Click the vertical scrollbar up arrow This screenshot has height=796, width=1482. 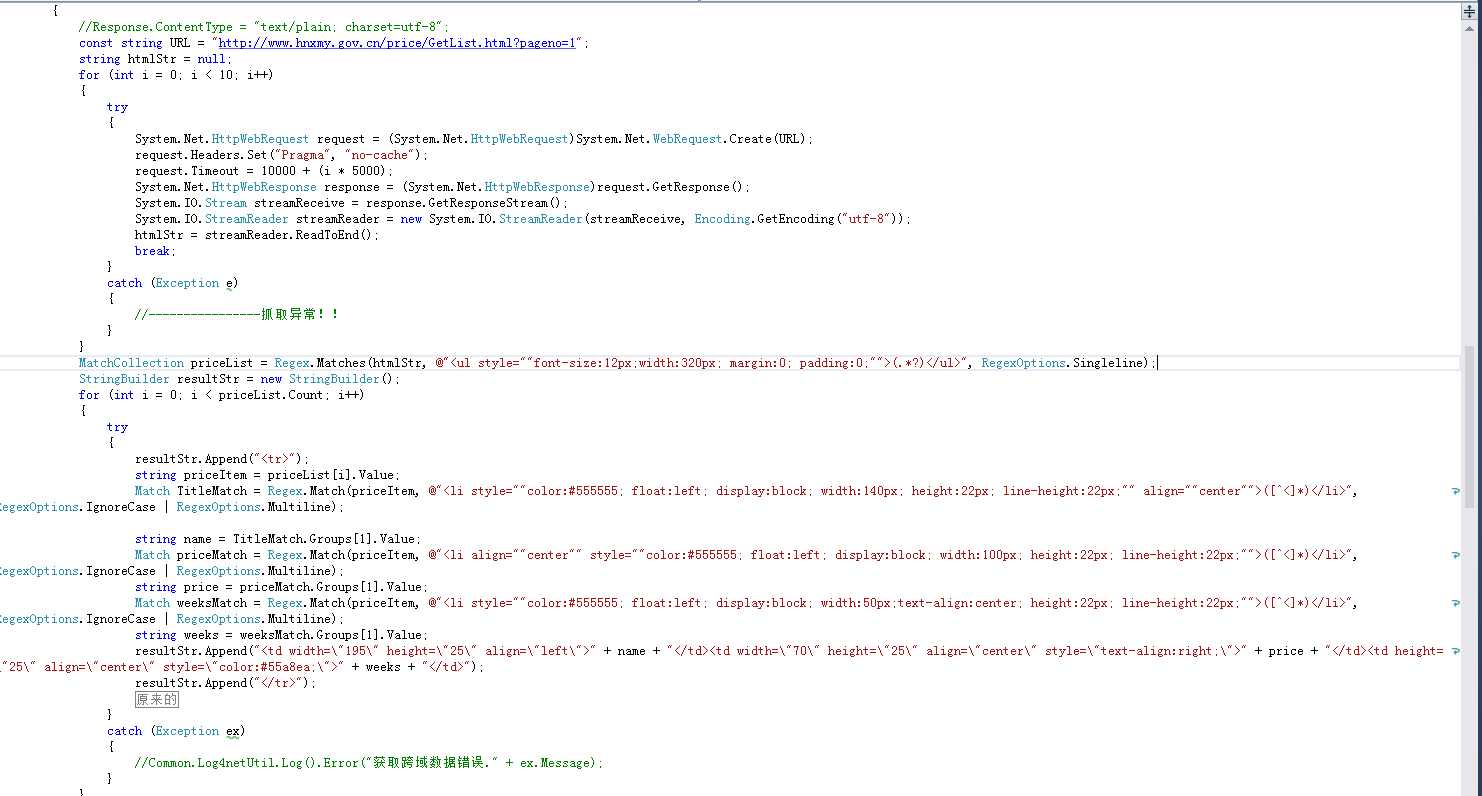tap(1469, 29)
